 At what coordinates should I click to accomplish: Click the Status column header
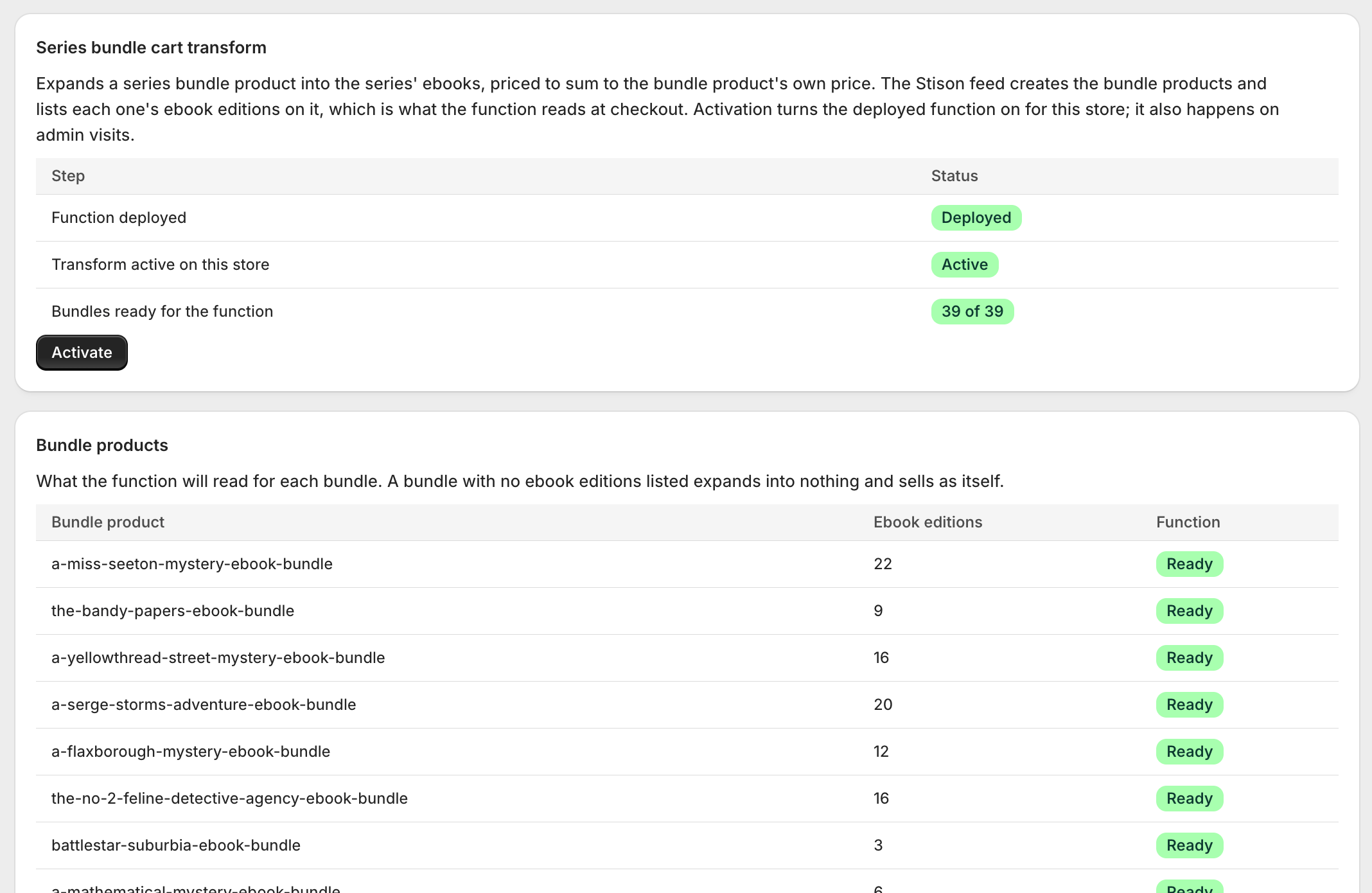(x=954, y=176)
